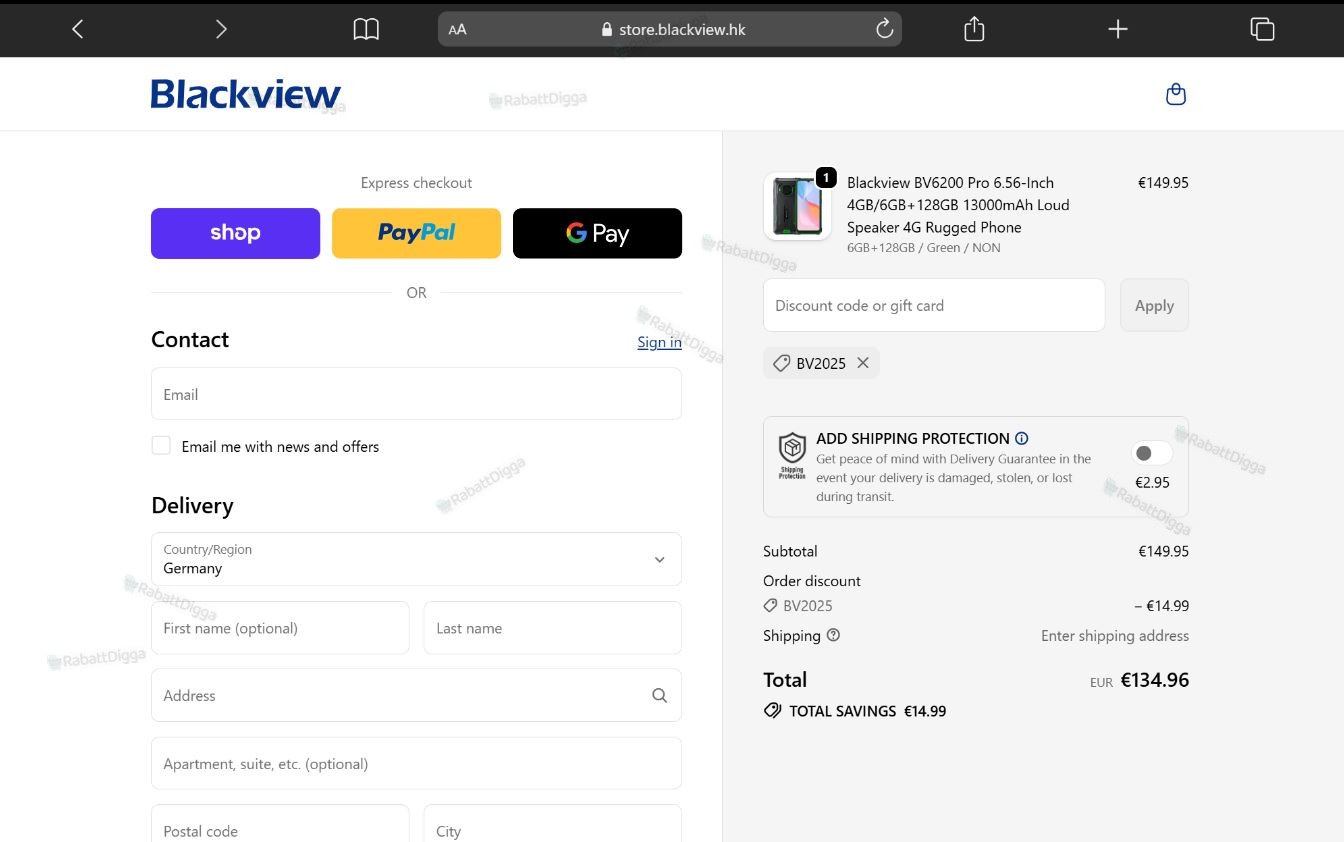The image size is (1344, 842).
Task: Click the Express checkout heading
Action: (x=416, y=183)
